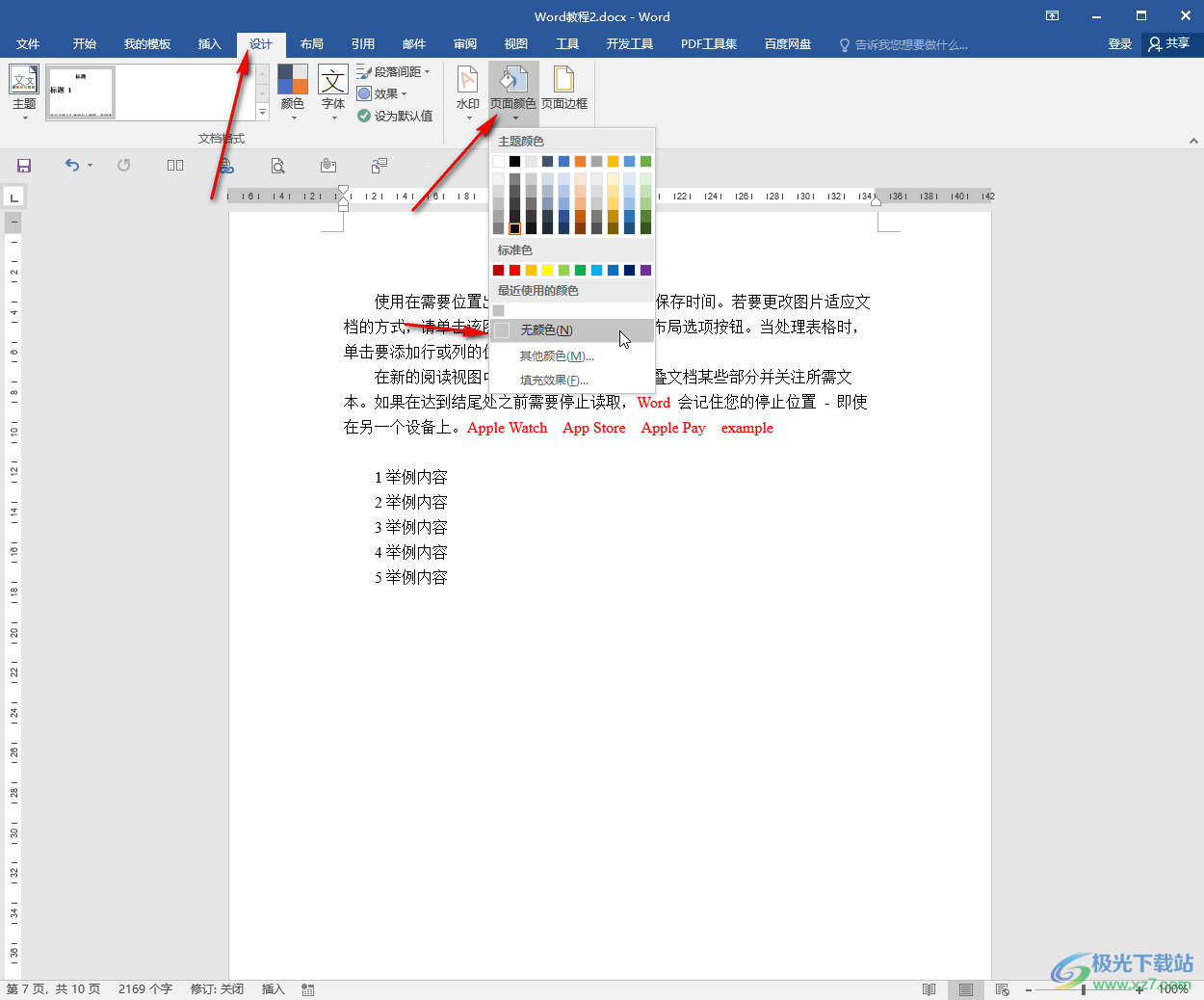This screenshot has height=1000, width=1204.
Task: Pick the white theme color swatch
Action: pyautogui.click(x=498, y=161)
